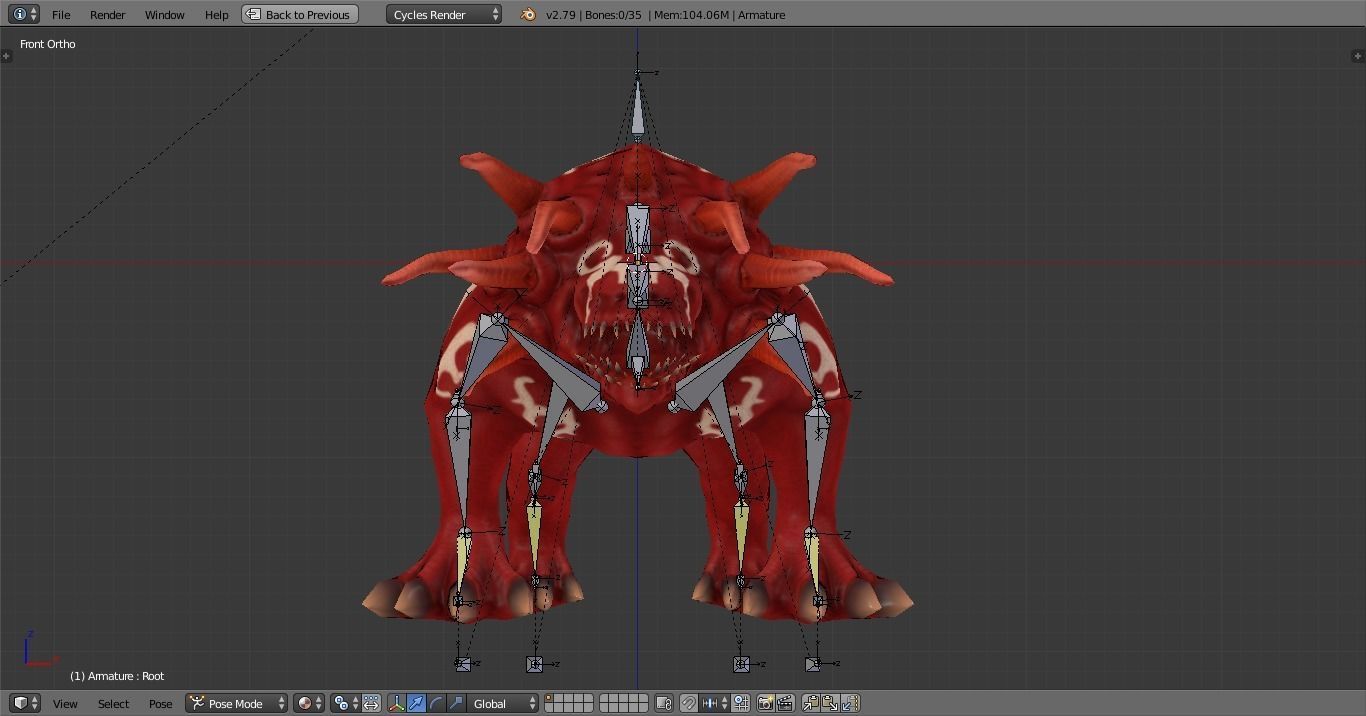Click the Mem:104.06M statistic in header
The image size is (1366, 716).
coord(691,15)
